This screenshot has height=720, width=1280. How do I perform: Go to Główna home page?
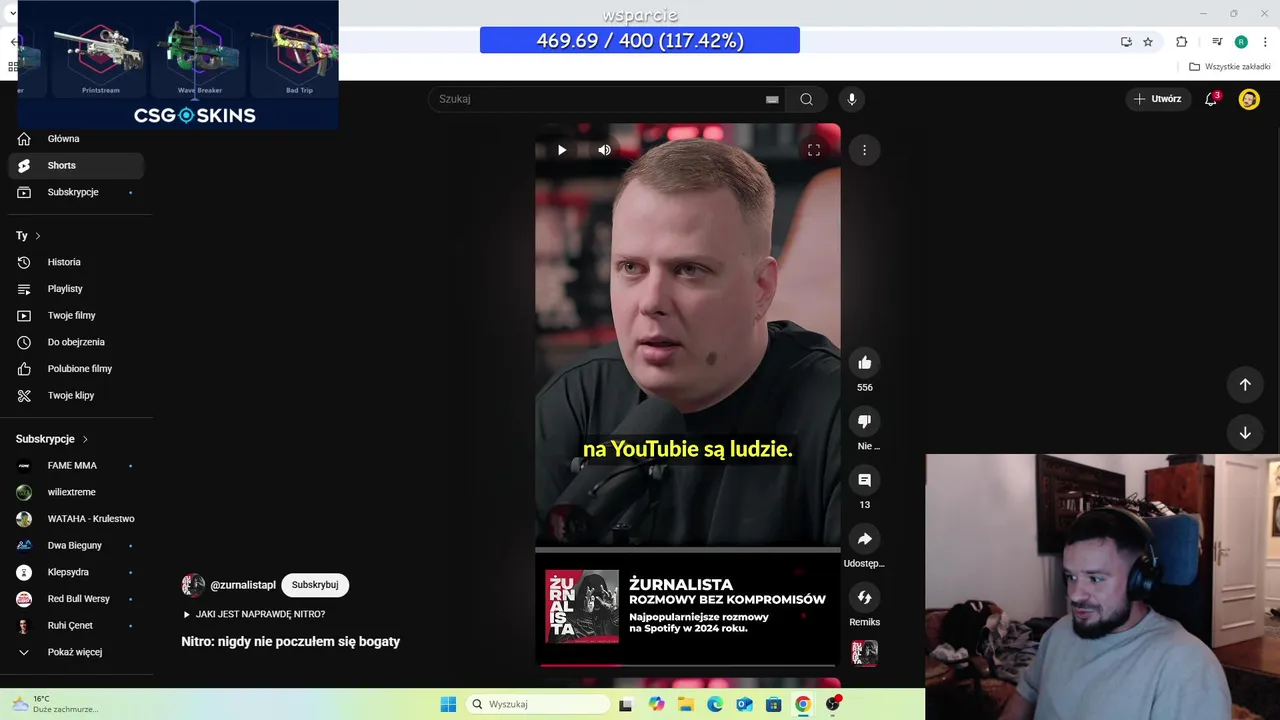coord(76,139)
